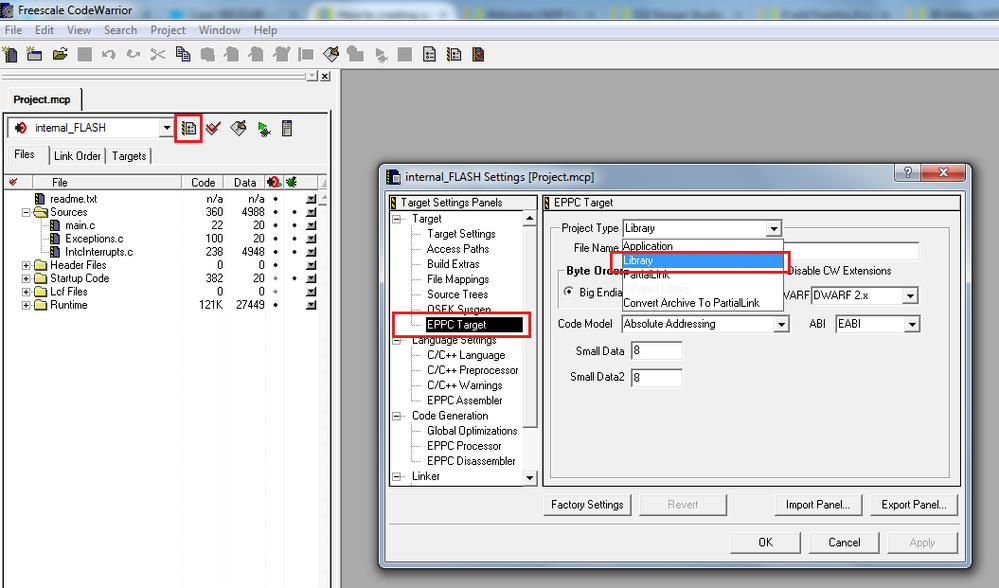The image size is (999, 588).
Task: Open the Project Inspector icon
Action: coord(287,129)
